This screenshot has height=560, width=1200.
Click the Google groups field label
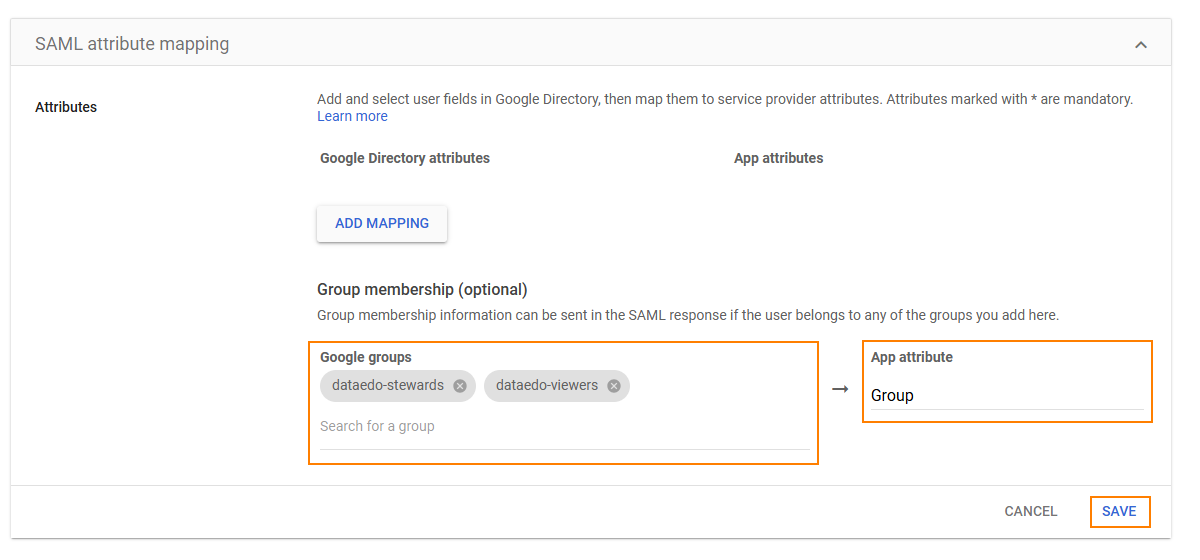pos(366,357)
